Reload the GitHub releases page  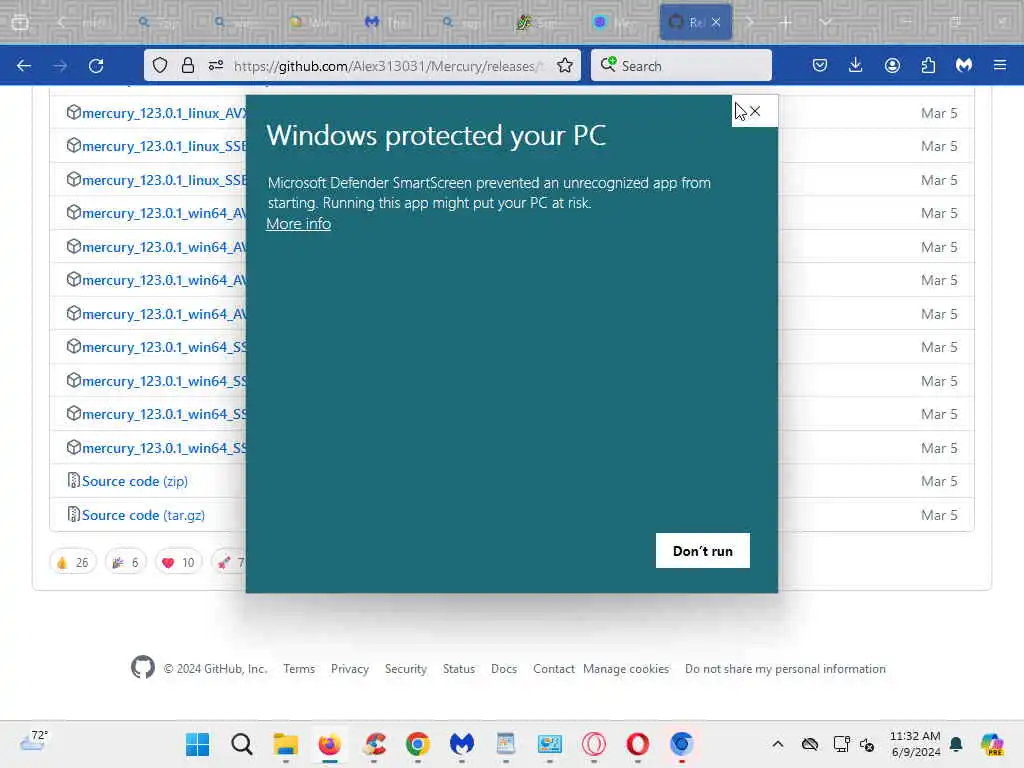pos(96,65)
